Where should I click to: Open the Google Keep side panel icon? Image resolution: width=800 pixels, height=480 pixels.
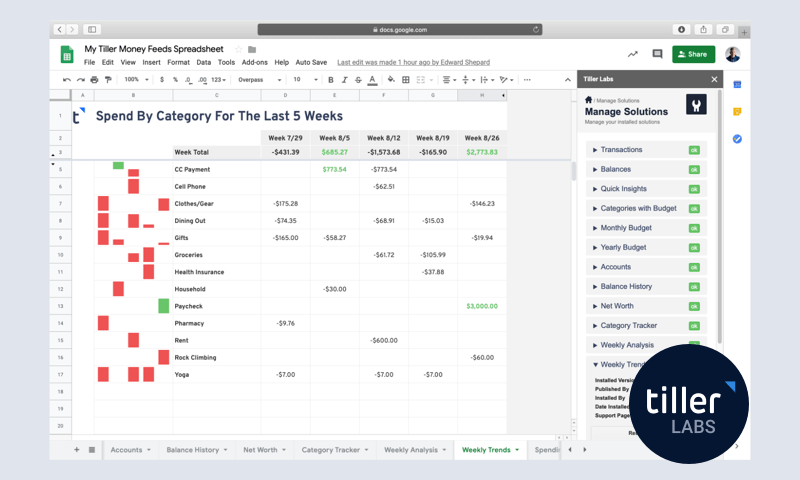point(737,112)
